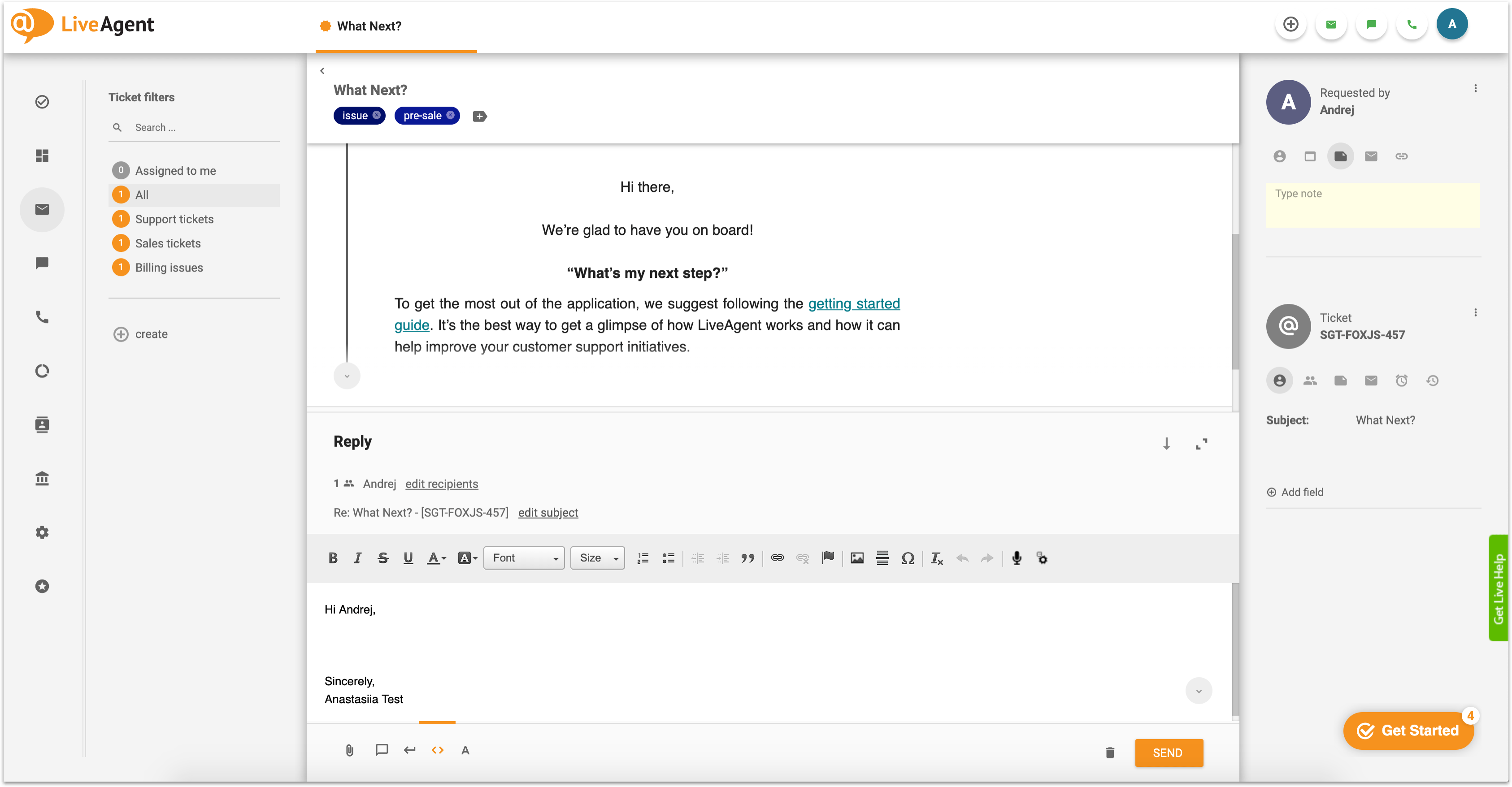
Task: Remove formatting from selected text
Action: tap(937, 558)
